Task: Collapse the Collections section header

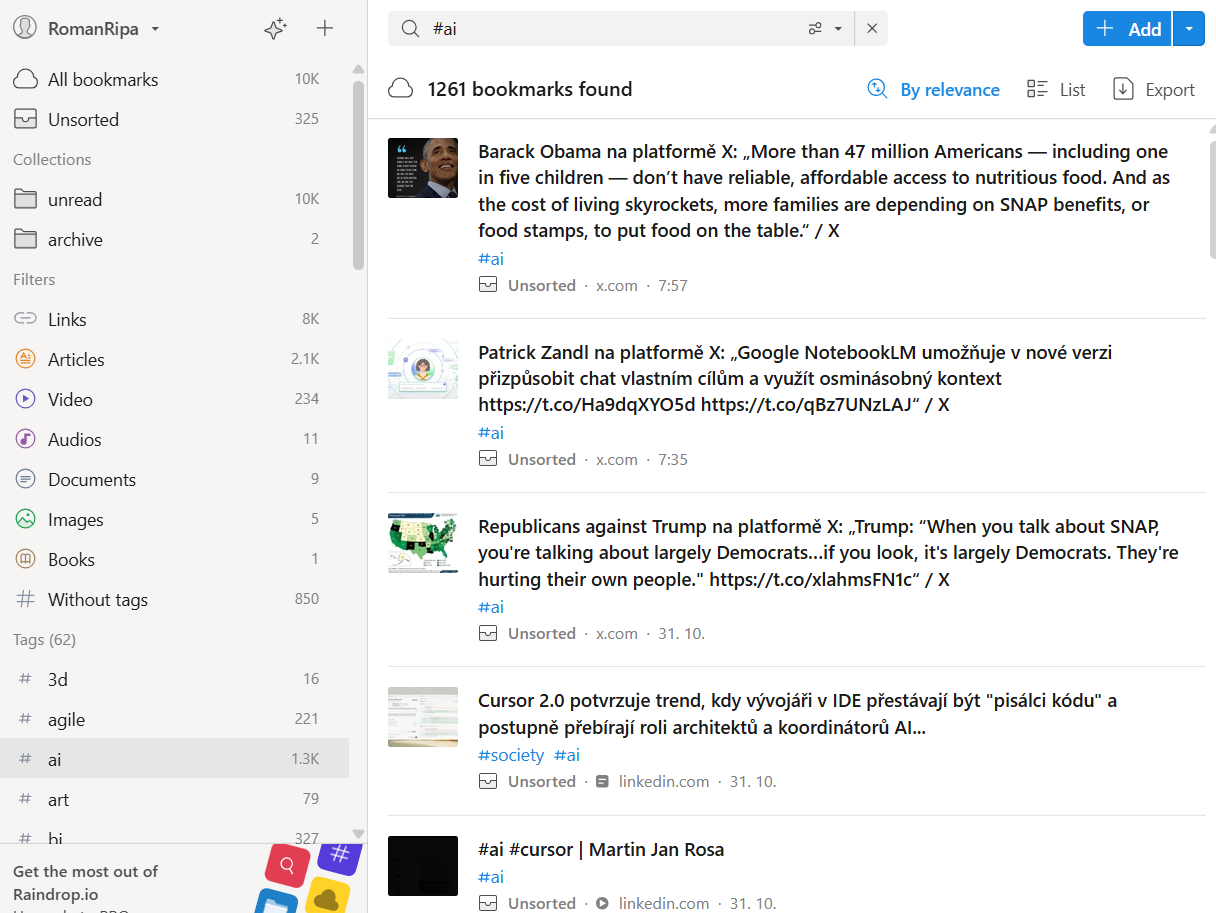Action: pyautogui.click(x=52, y=159)
